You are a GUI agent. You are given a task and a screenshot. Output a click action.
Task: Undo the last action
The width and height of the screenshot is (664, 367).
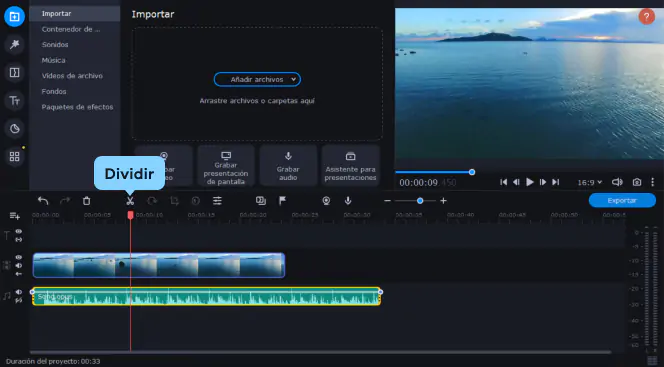coord(43,201)
